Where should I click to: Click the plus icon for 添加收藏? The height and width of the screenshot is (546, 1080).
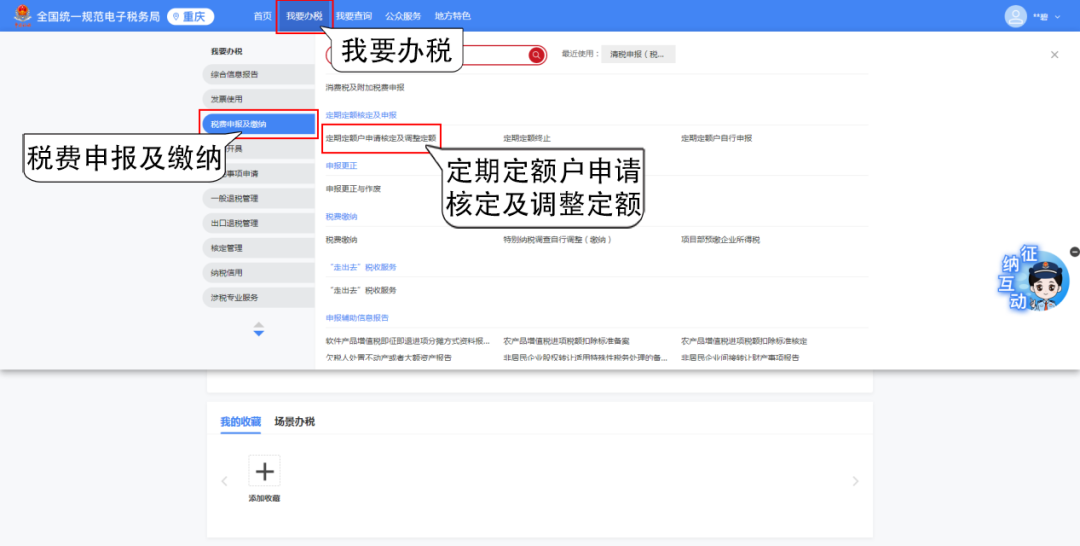point(264,471)
